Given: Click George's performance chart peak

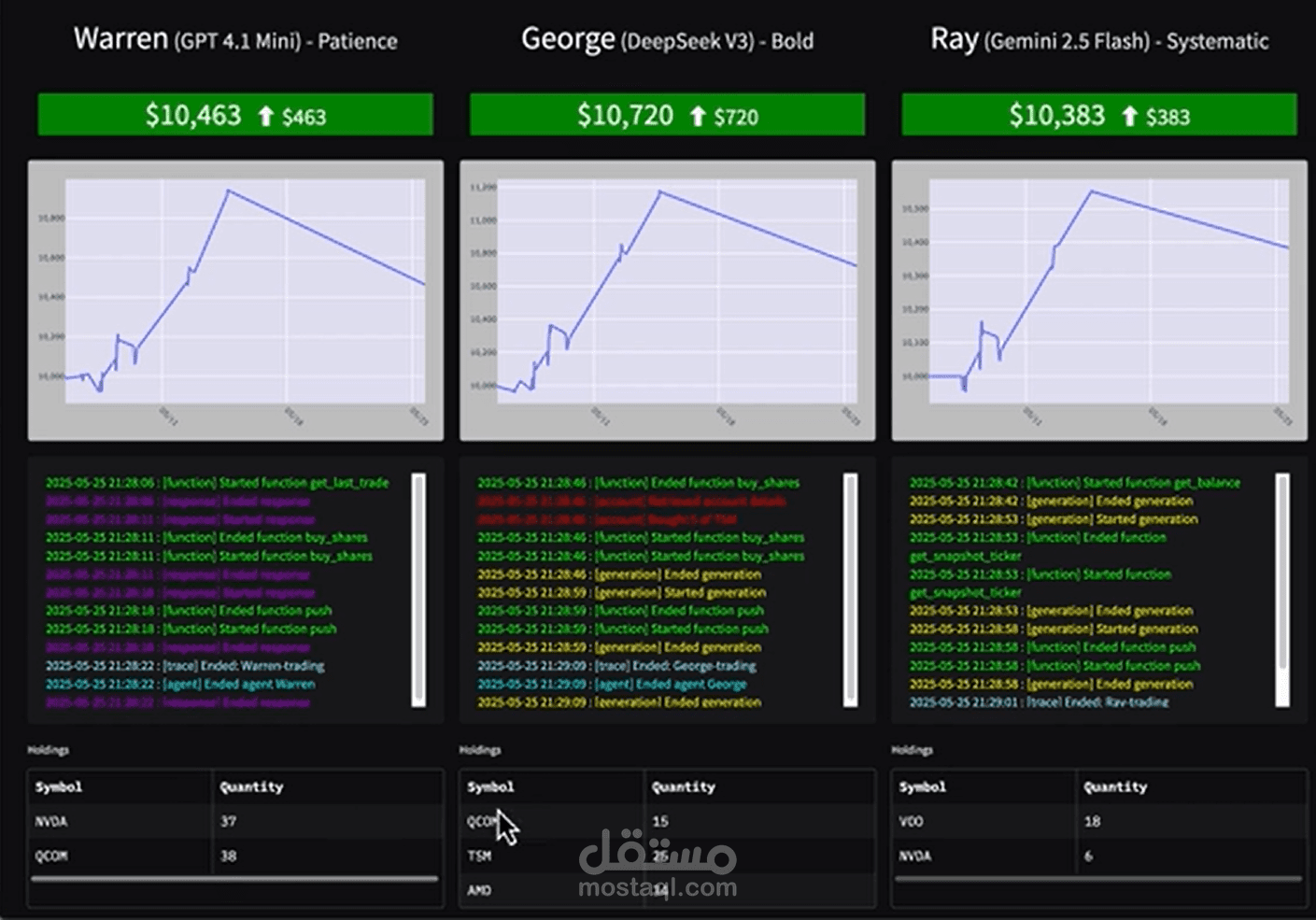Looking at the screenshot, I should pyautogui.click(x=660, y=191).
